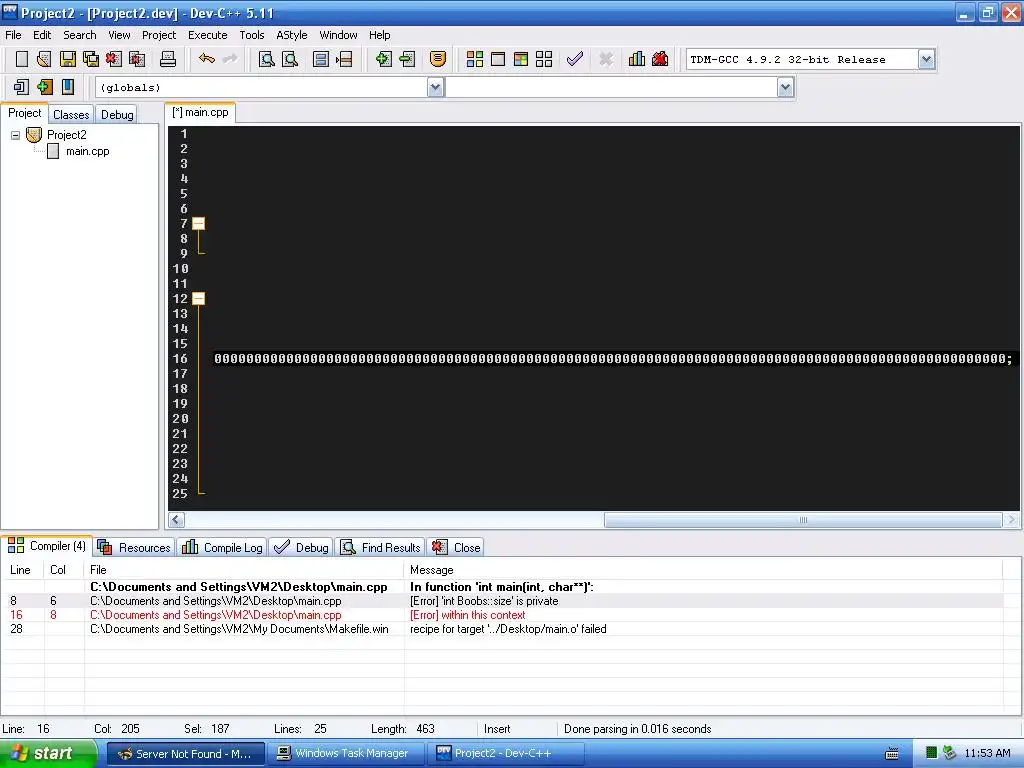Select the 'recipe for target' failed row
1024x768 pixels.
(502, 629)
